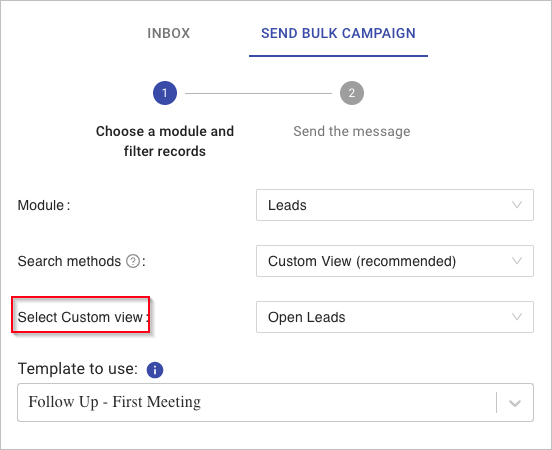The width and height of the screenshot is (552, 450).
Task: Expand the Follow Up - First Meeting template selector
Action: [x=275, y=402]
